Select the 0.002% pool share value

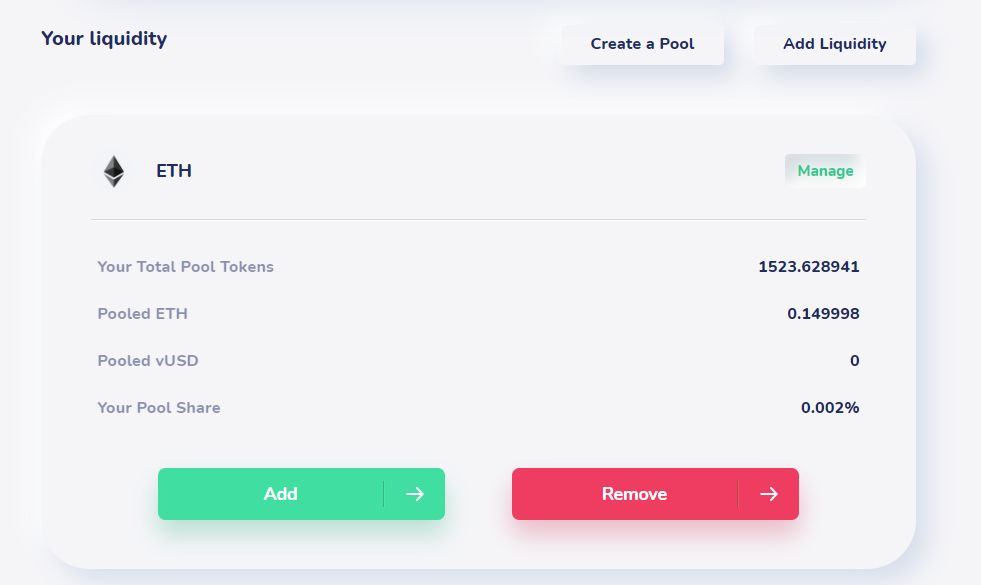tap(830, 407)
